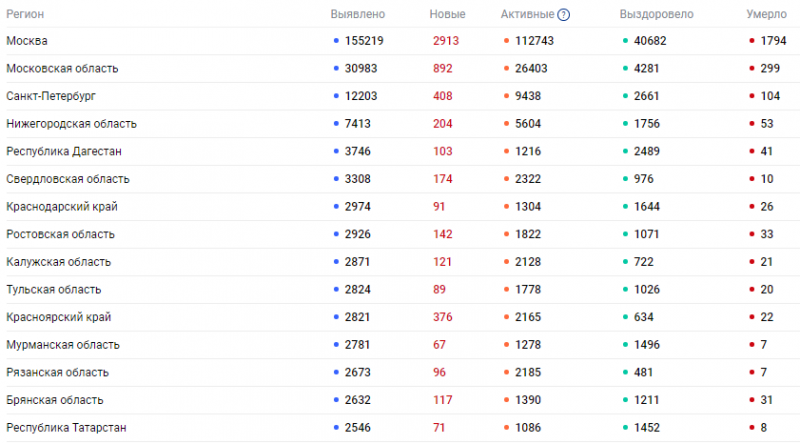Image resolution: width=800 pixels, height=443 pixels.
Task: Click the green dot beside 40682
Action: (625, 41)
